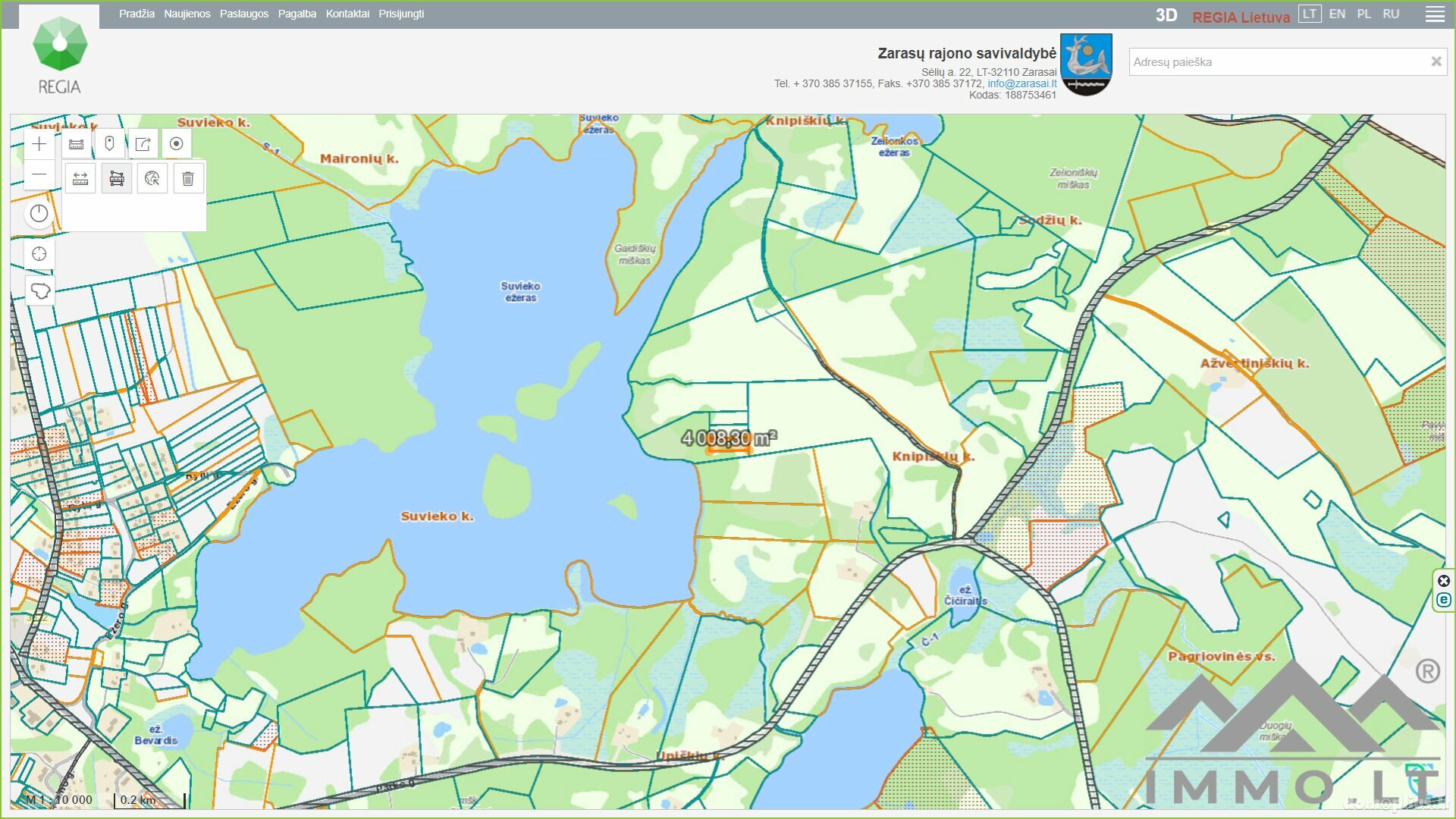
Task: Click the Zelionkos ežeras label
Action: coord(894,146)
